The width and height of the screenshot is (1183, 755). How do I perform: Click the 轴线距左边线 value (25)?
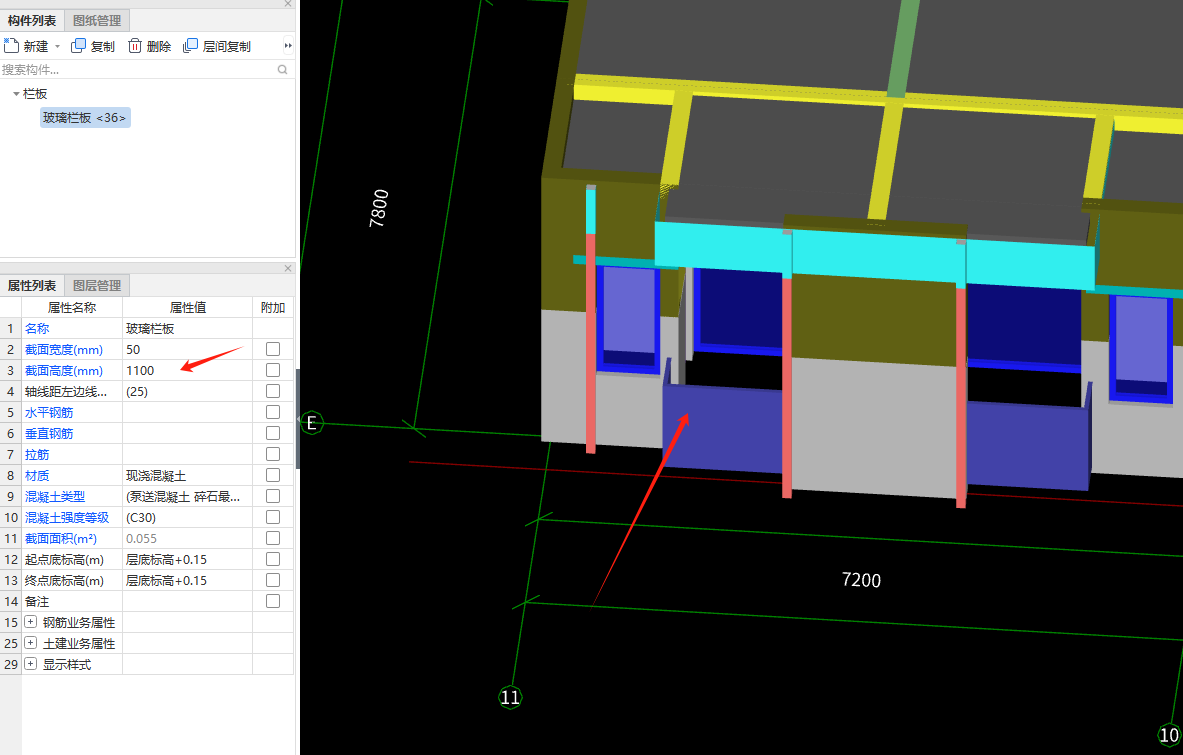(x=137, y=392)
